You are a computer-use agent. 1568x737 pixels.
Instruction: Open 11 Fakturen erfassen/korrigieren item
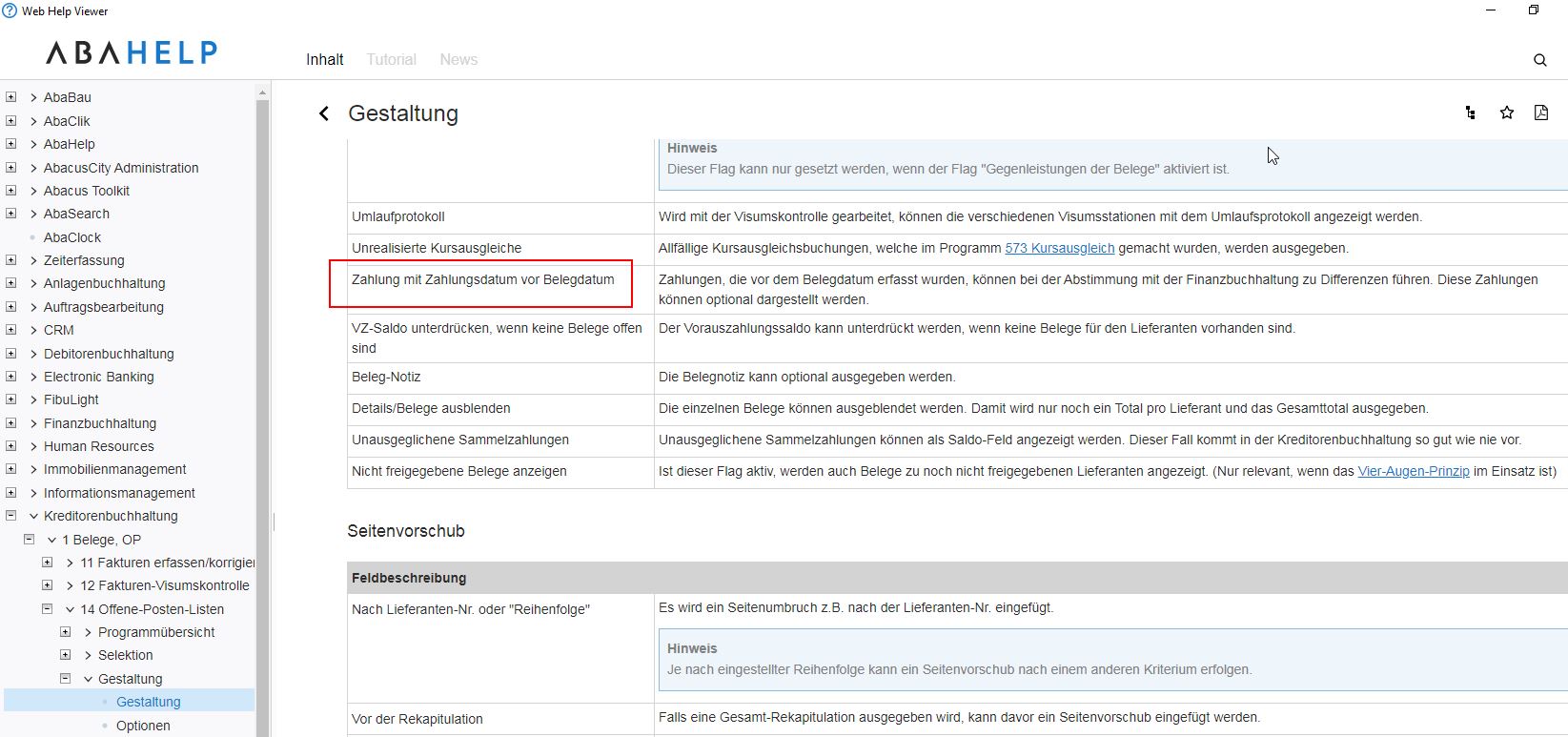click(x=167, y=563)
